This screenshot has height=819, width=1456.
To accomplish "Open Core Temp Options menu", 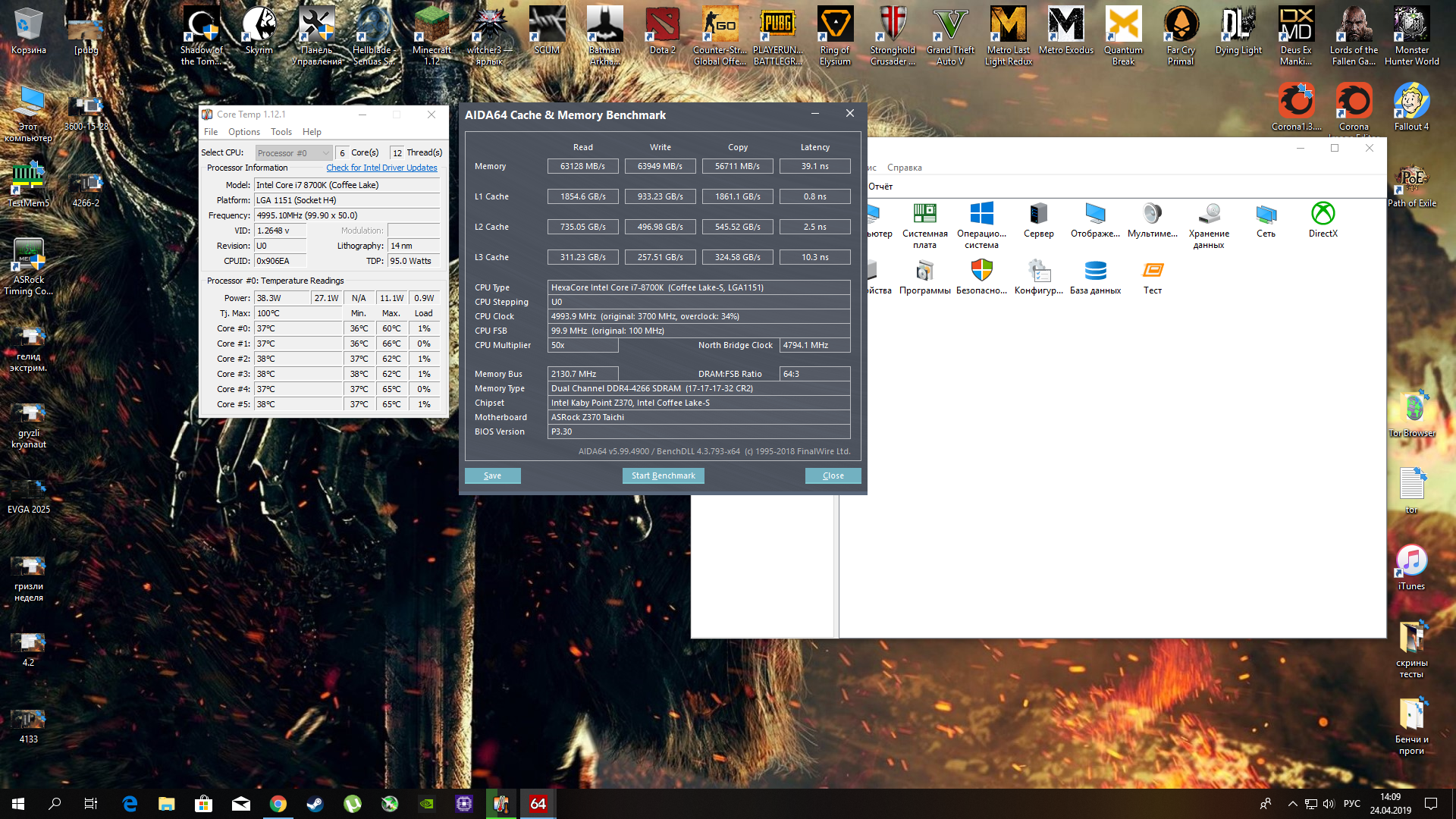I will point(243,132).
